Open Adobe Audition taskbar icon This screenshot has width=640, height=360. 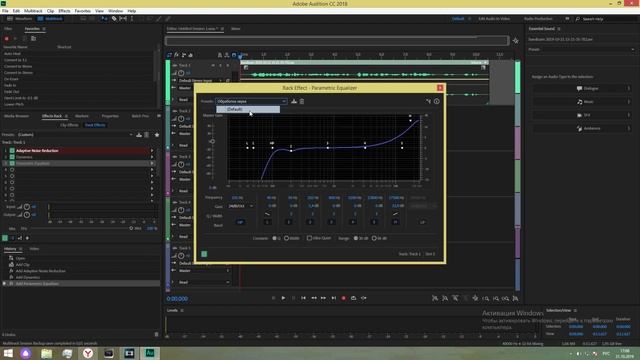coord(150,353)
